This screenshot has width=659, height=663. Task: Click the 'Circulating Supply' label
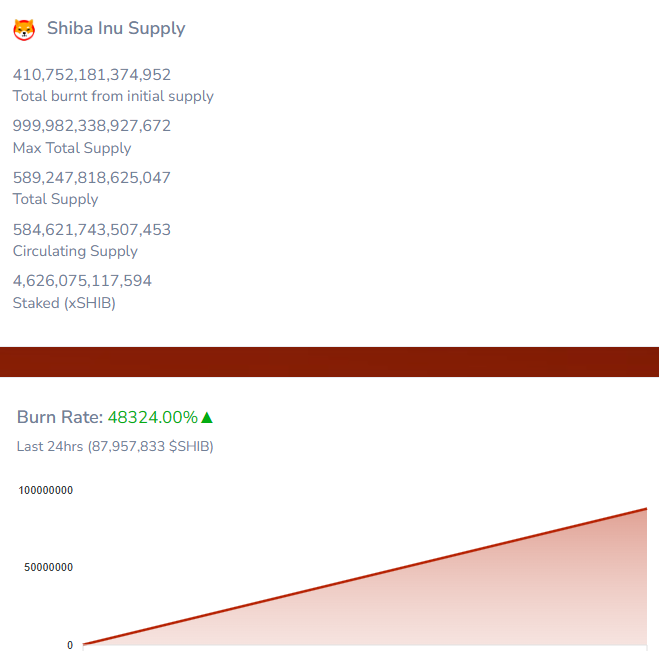(75, 252)
